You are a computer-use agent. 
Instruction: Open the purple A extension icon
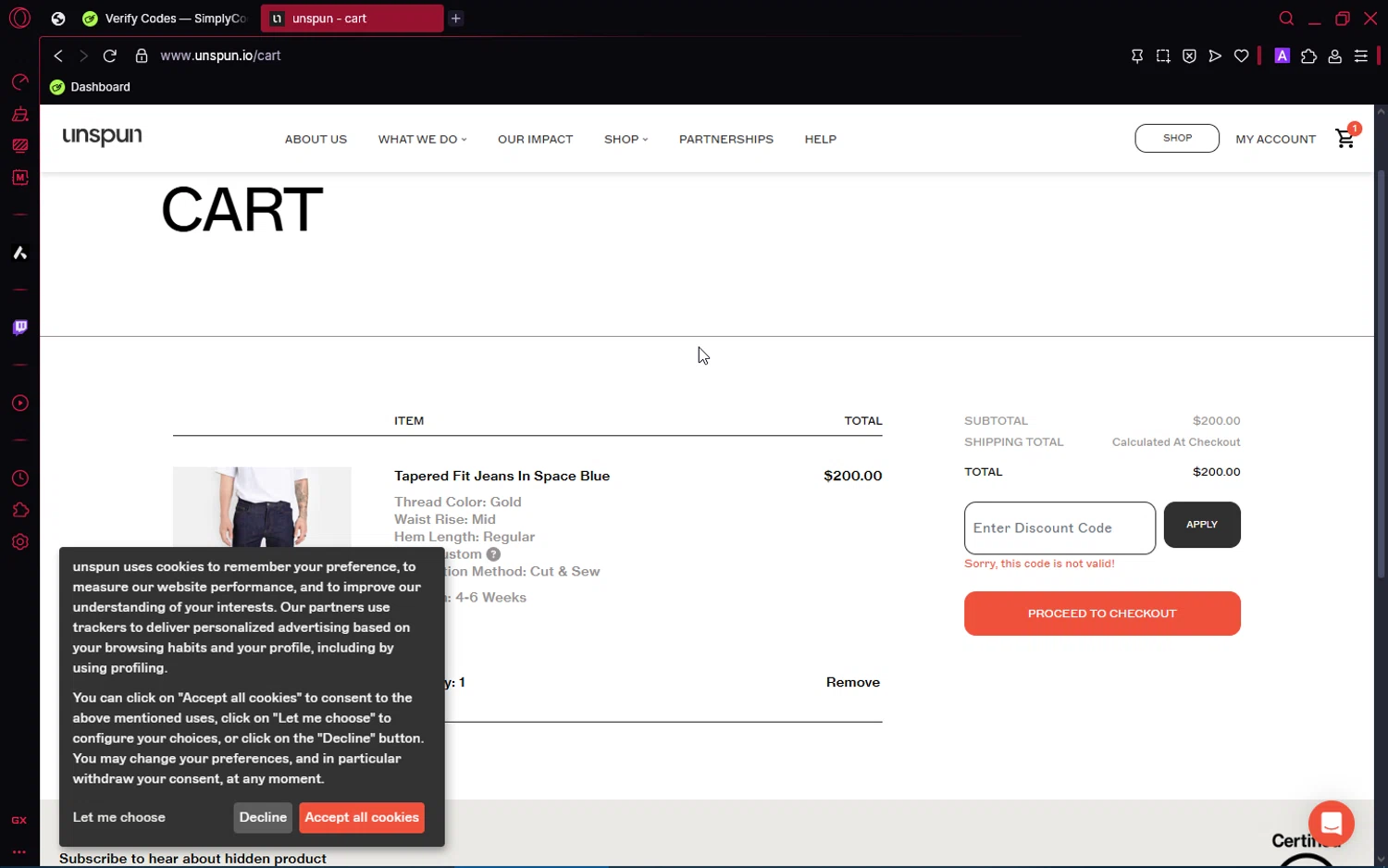[x=1282, y=56]
